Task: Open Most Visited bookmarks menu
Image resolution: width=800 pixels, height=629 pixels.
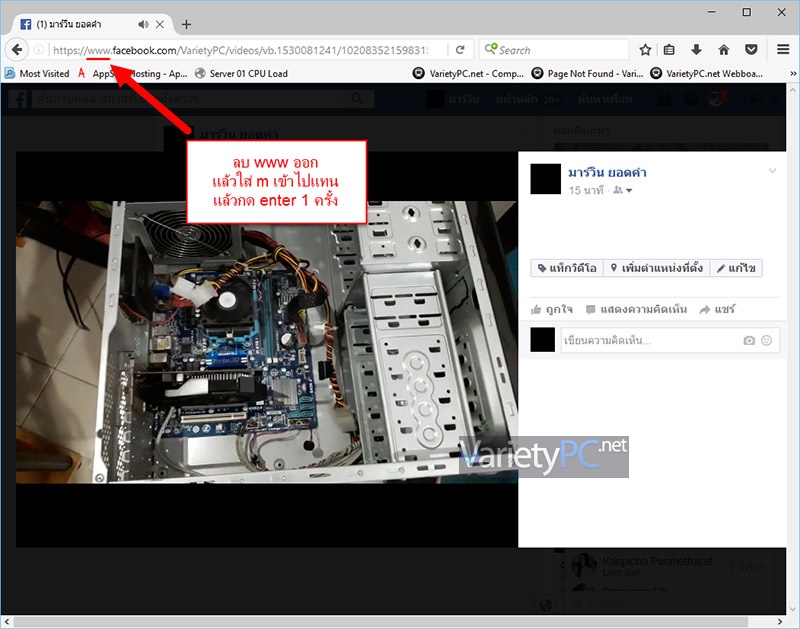Action: point(37,73)
